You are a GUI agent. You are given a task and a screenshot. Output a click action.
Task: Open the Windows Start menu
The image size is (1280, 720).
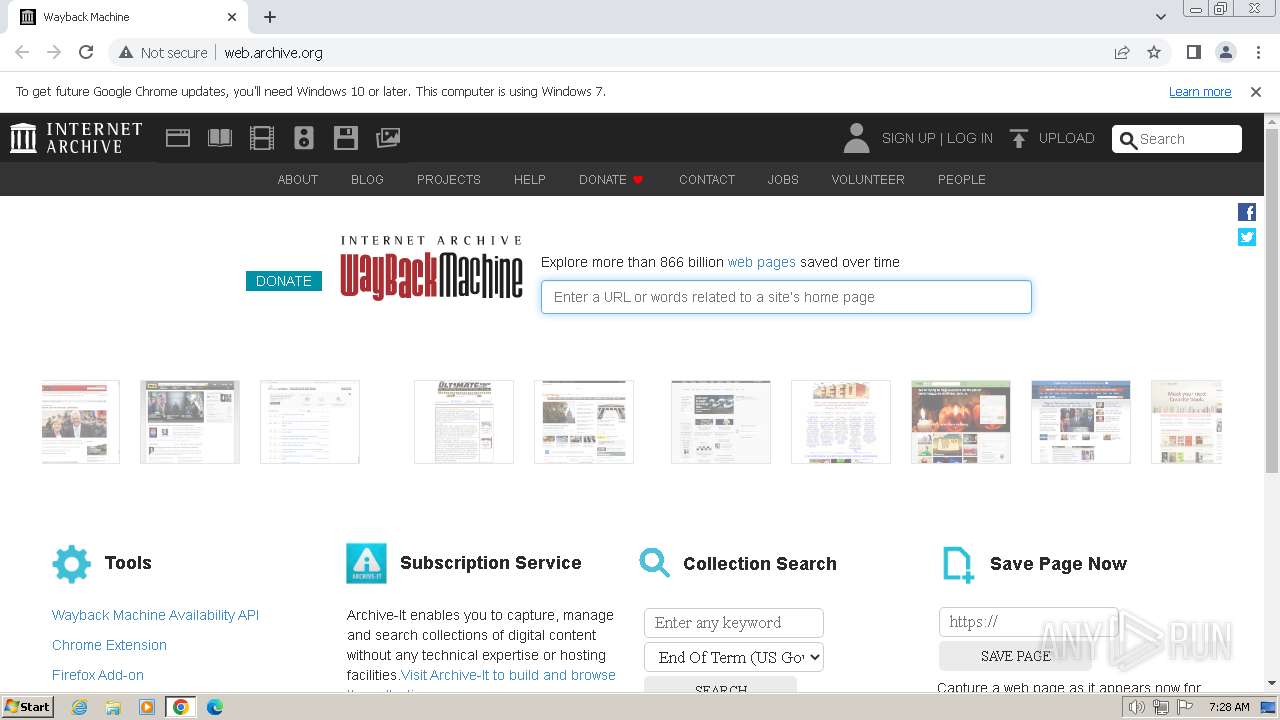[28, 707]
